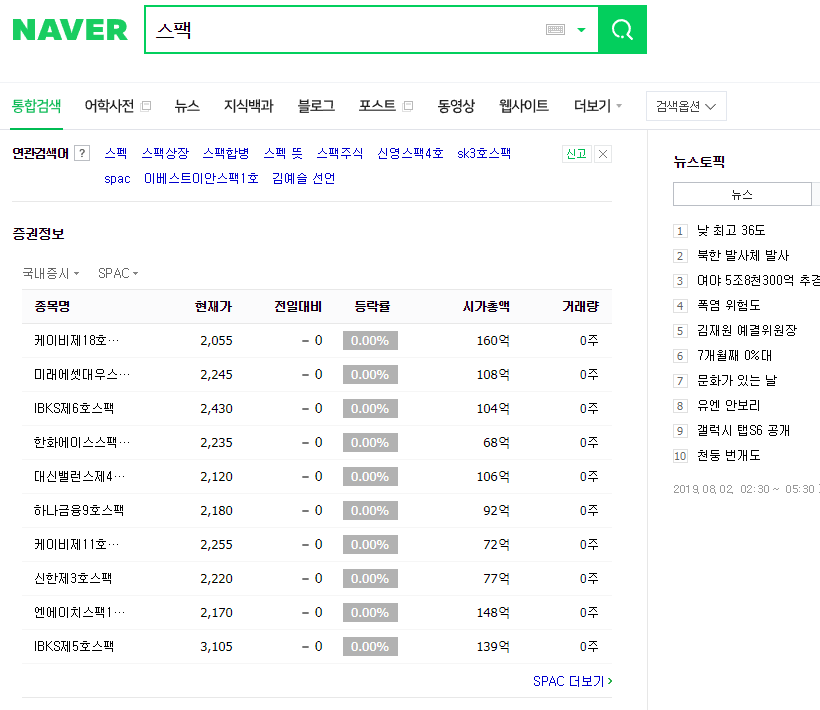Click related search 스팩합병
This screenshot has width=820, height=710.
(226, 153)
